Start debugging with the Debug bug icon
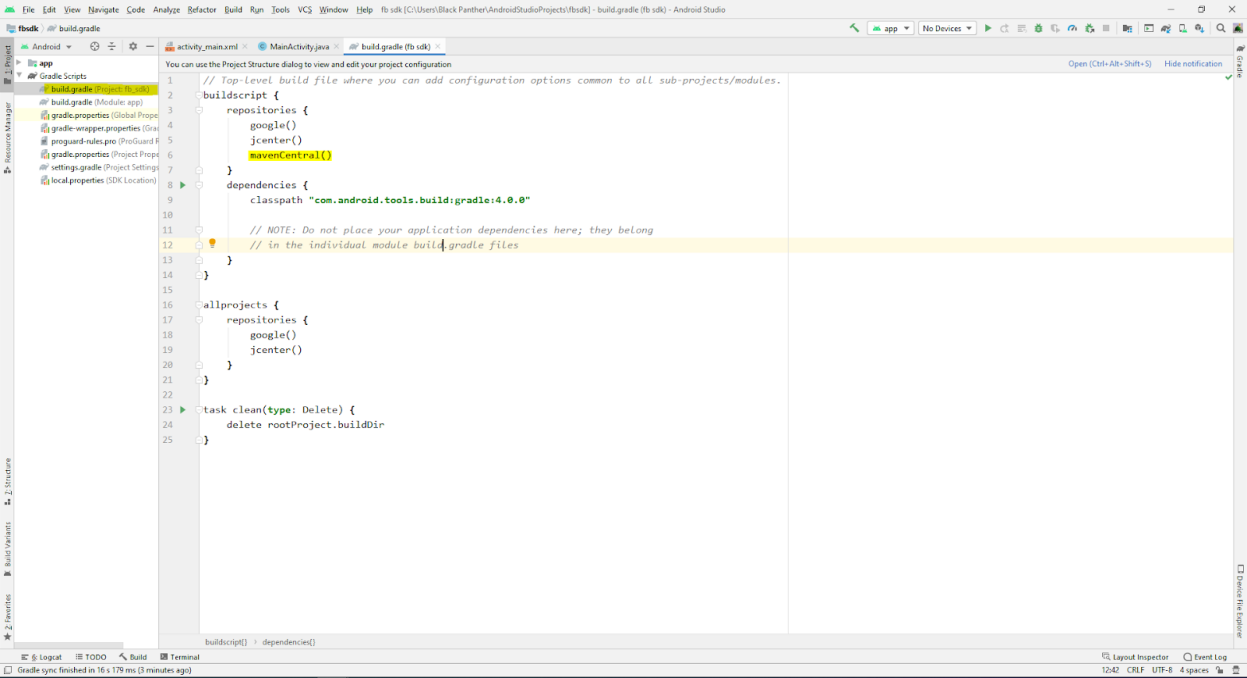 point(1038,28)
